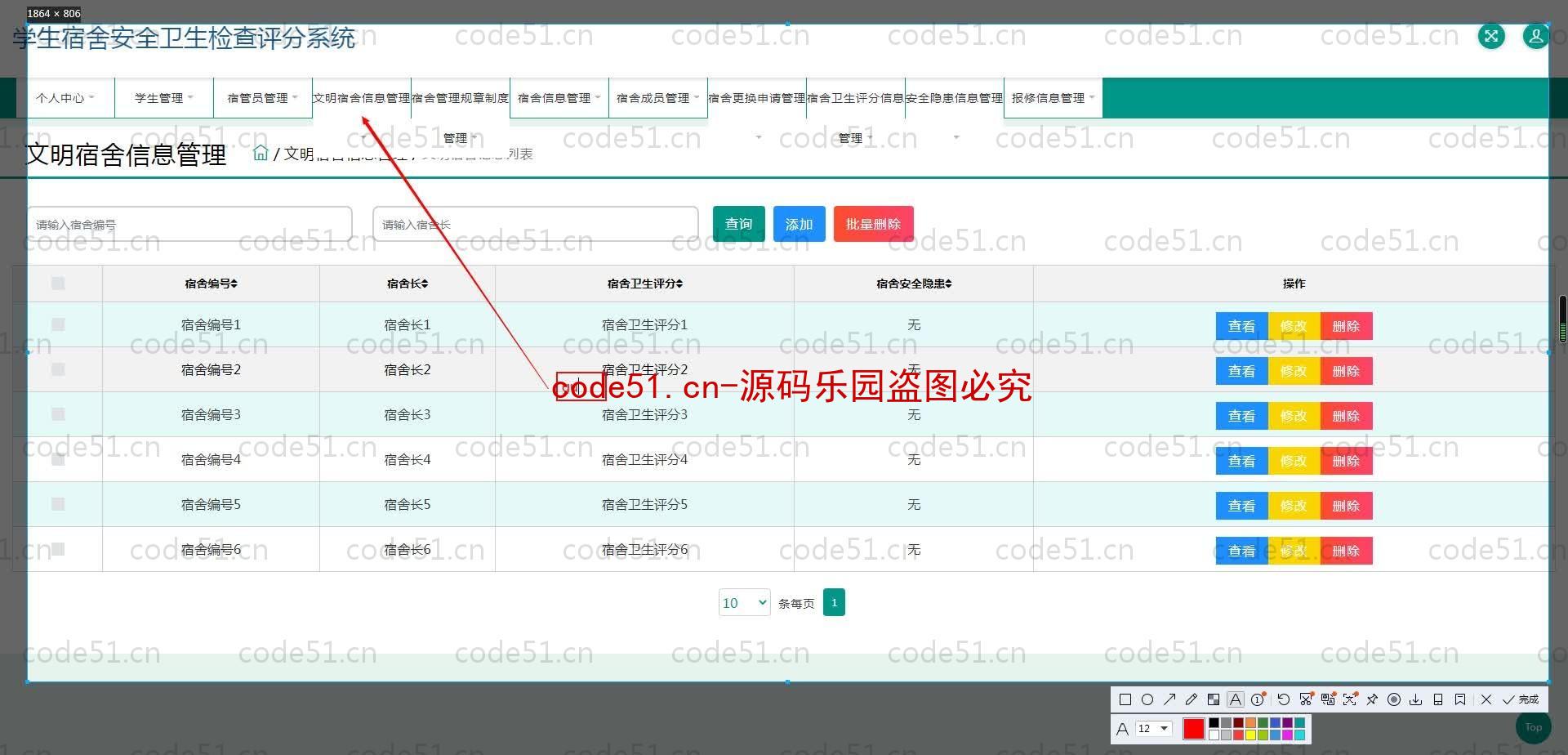Click the 查询 search button
Image resolution: width=1568 pixels, height=755 pixels.
(739, 224)
